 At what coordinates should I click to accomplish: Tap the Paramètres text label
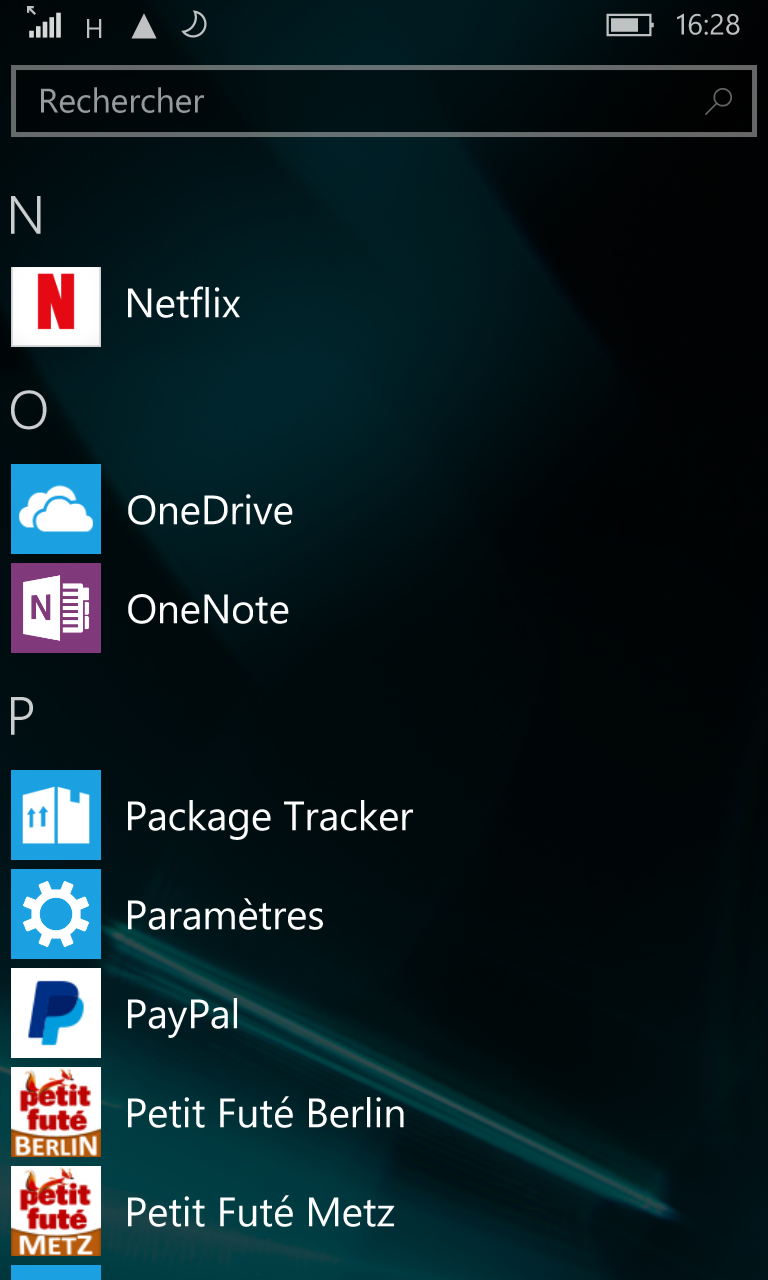click(x=225, y=916)
